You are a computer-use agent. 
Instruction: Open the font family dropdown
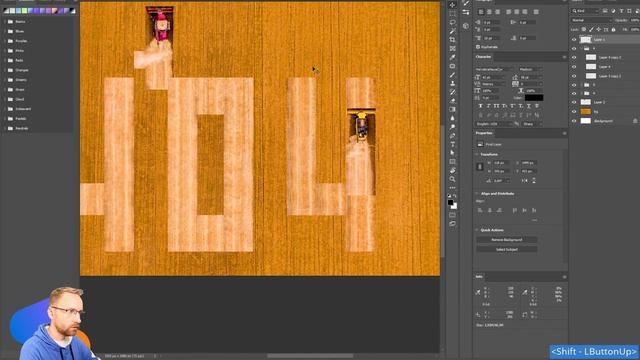495,69
